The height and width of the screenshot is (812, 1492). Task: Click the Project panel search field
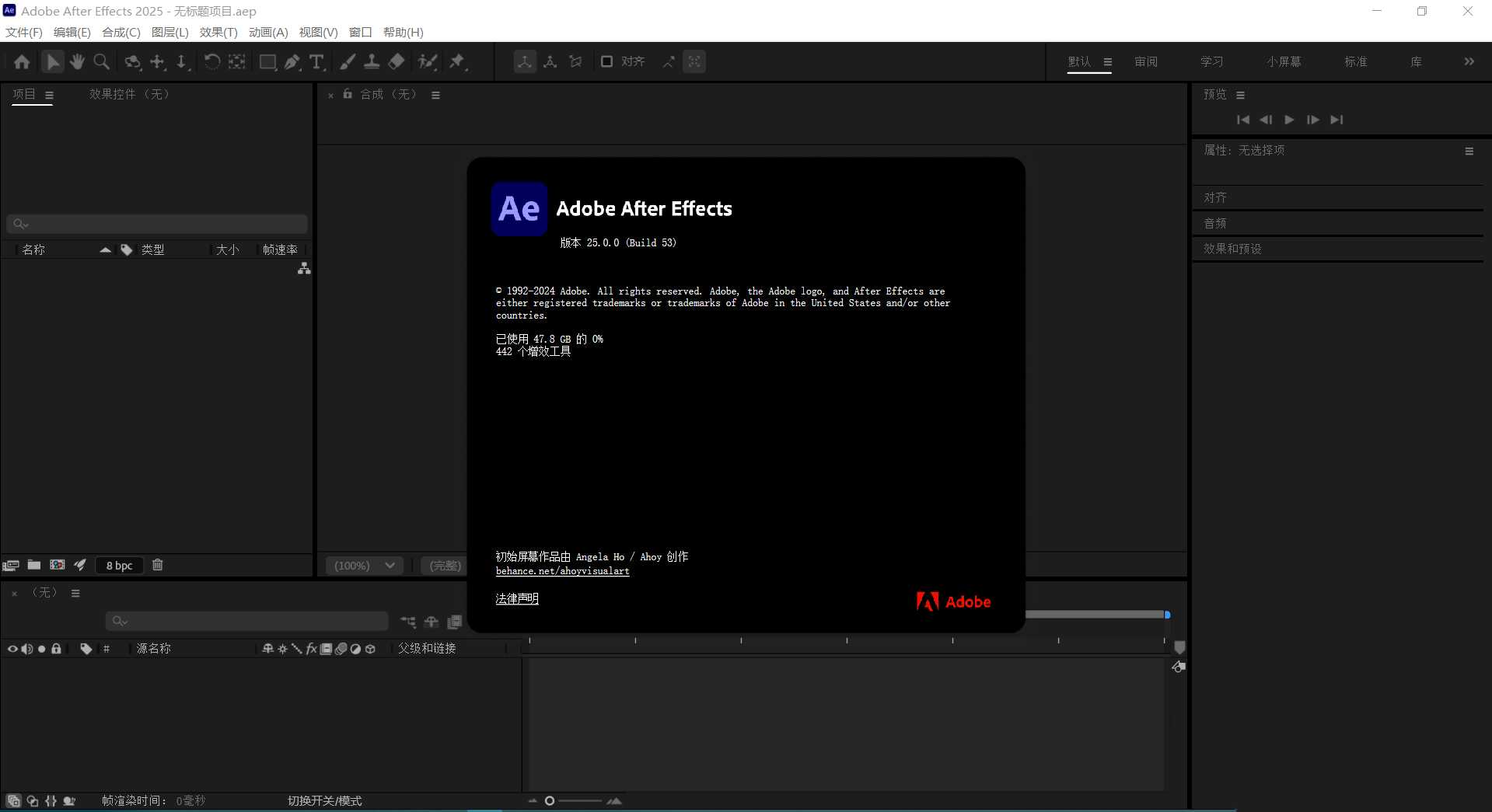157,224
